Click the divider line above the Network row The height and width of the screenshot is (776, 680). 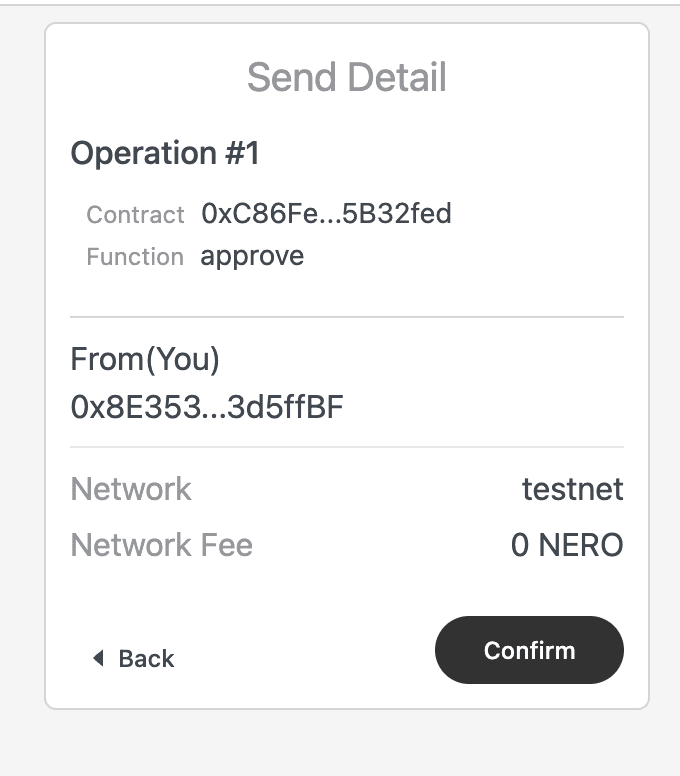tap(346, 447)
